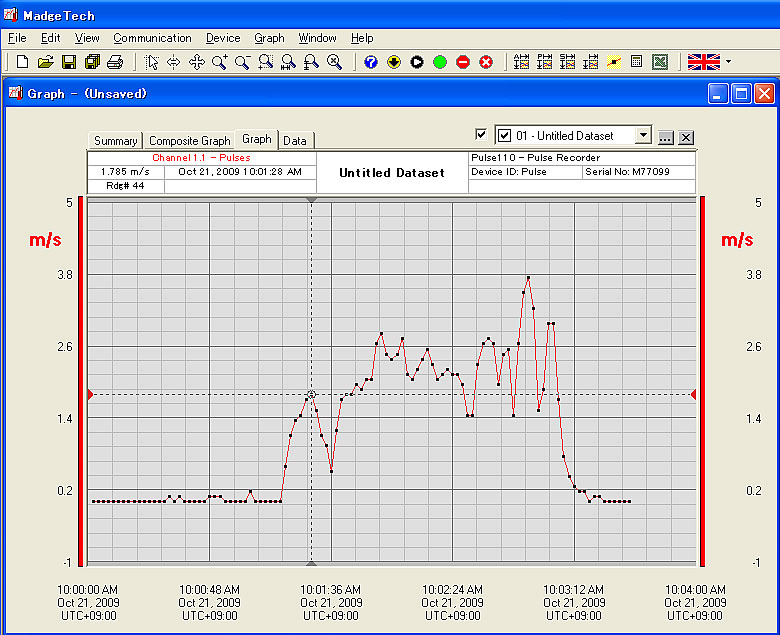Viewport: 780px width, 635px height.
Task: Switch to the Summary tab
Action: click(116, 141)
